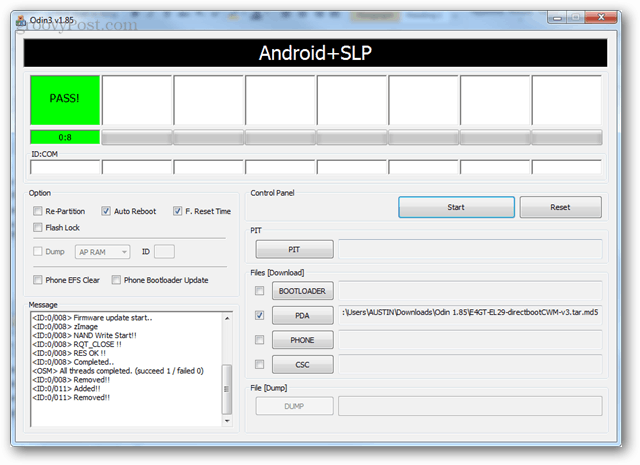Enable the Re-Partition checkbox

point(38,211)
